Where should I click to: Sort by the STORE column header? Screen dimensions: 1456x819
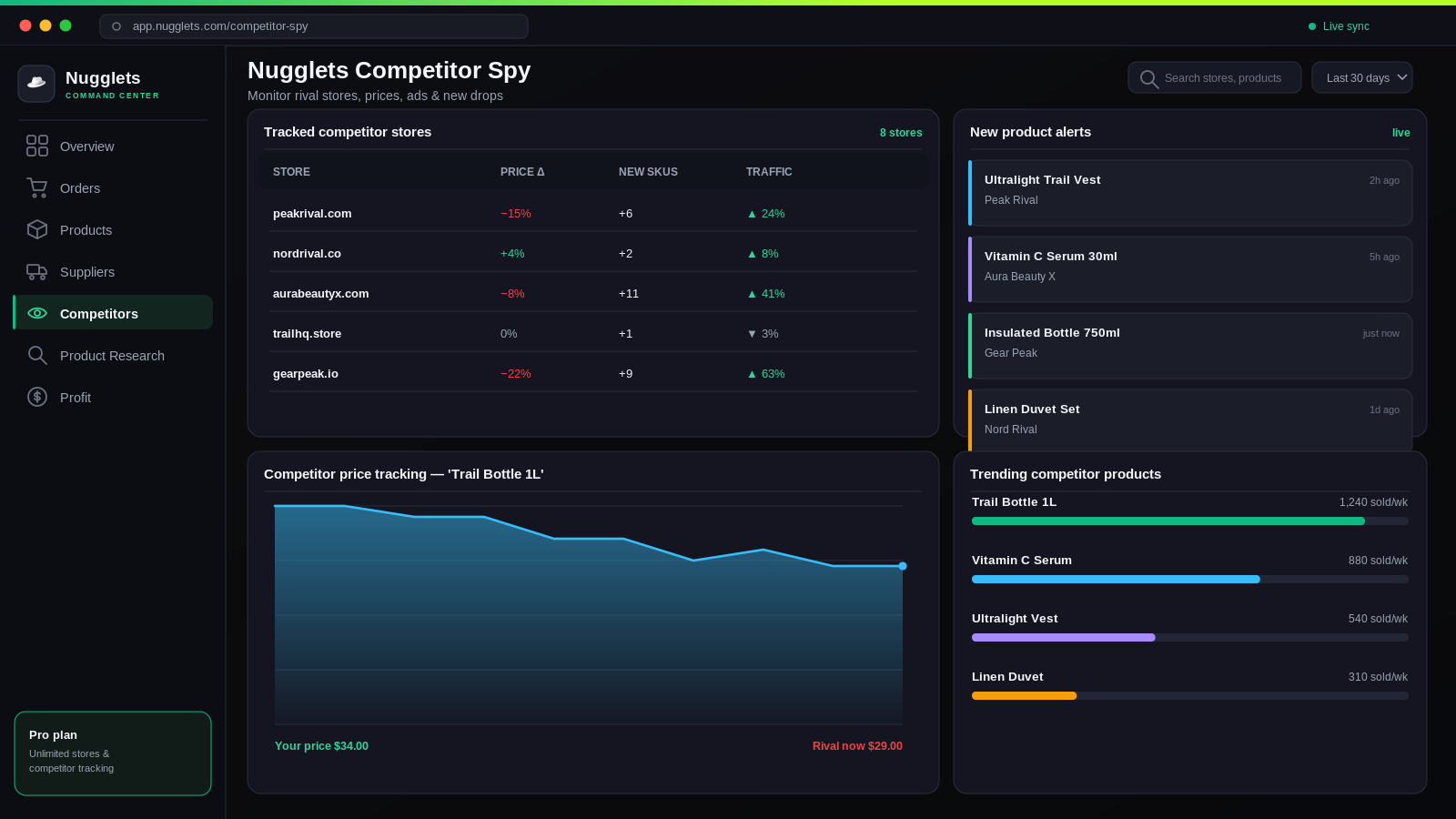click(291, 172)
